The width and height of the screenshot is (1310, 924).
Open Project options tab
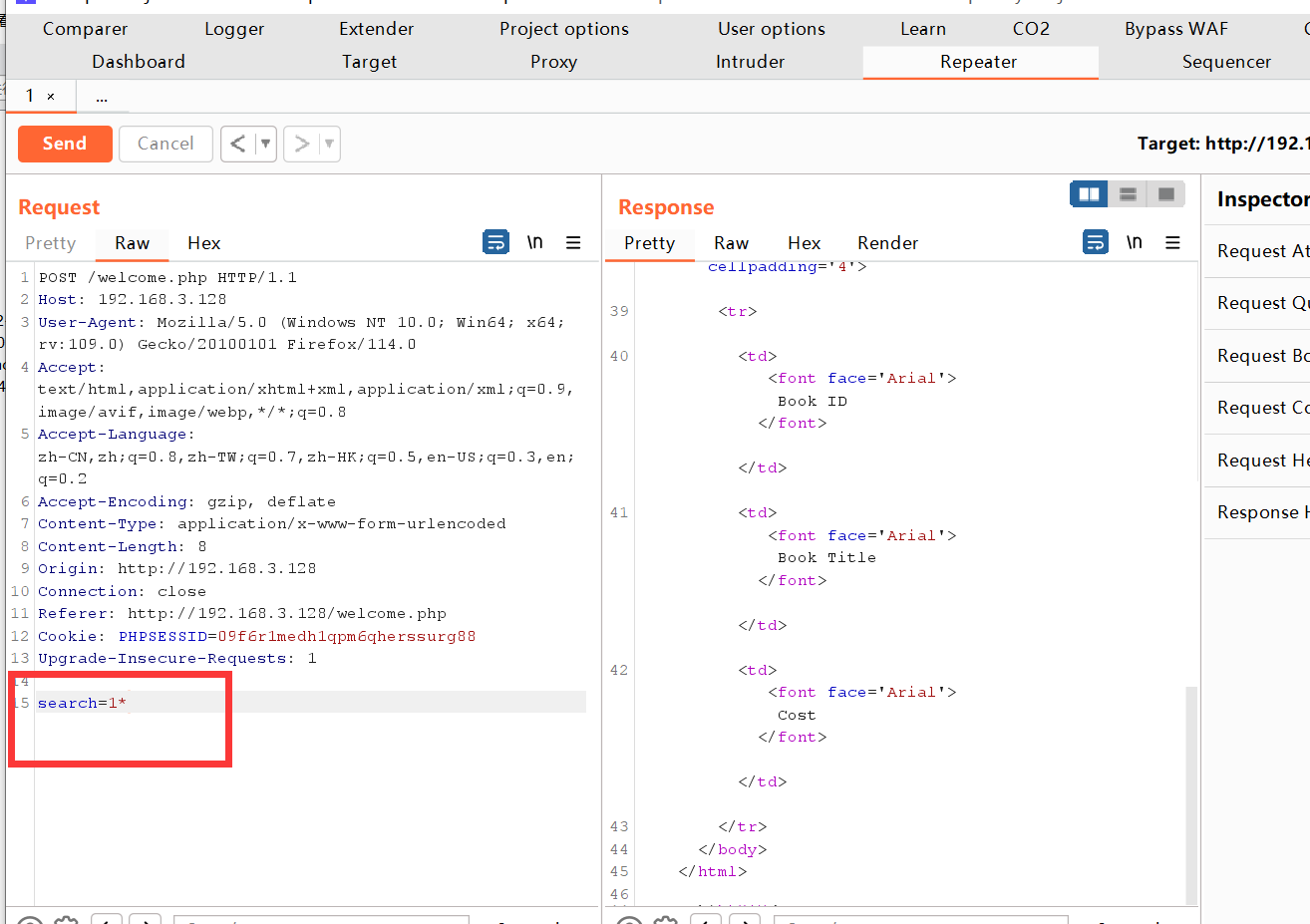coord(564,29)
